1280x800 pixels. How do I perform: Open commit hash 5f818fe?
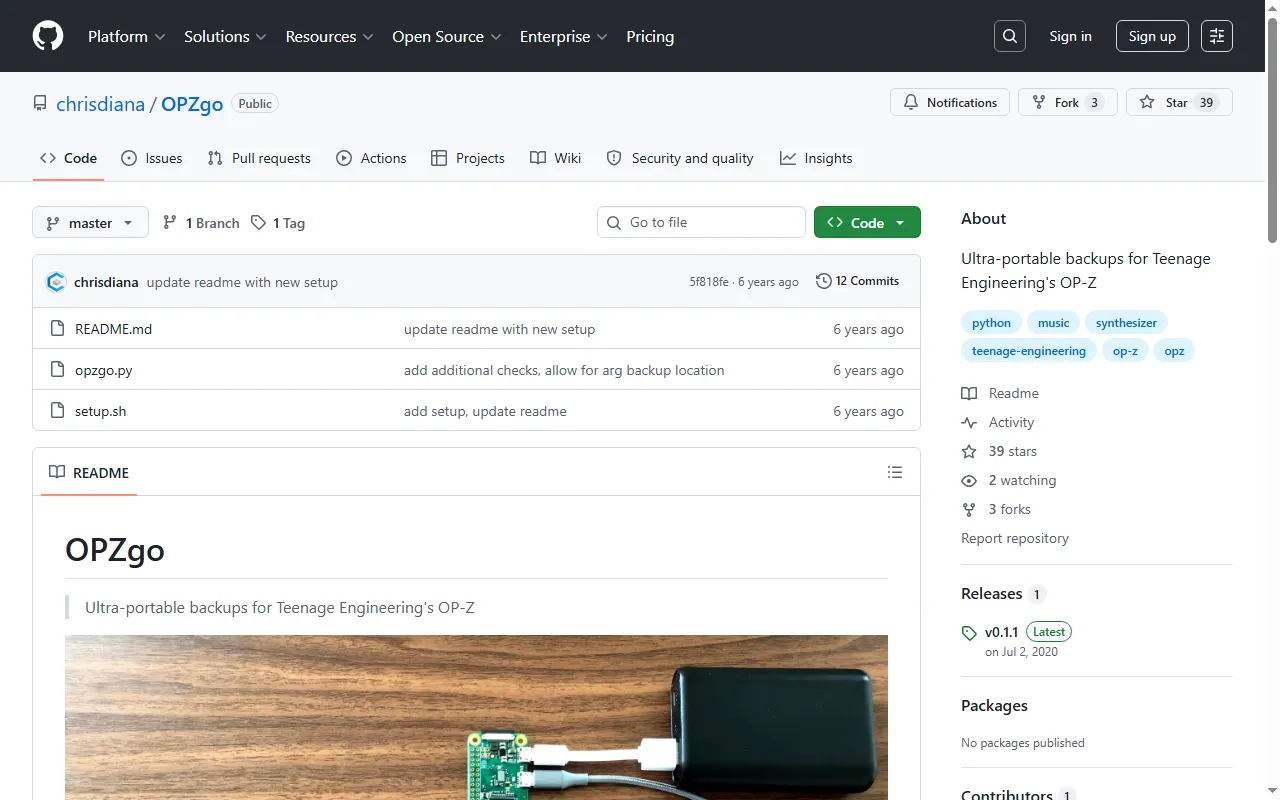click(709, 282)
